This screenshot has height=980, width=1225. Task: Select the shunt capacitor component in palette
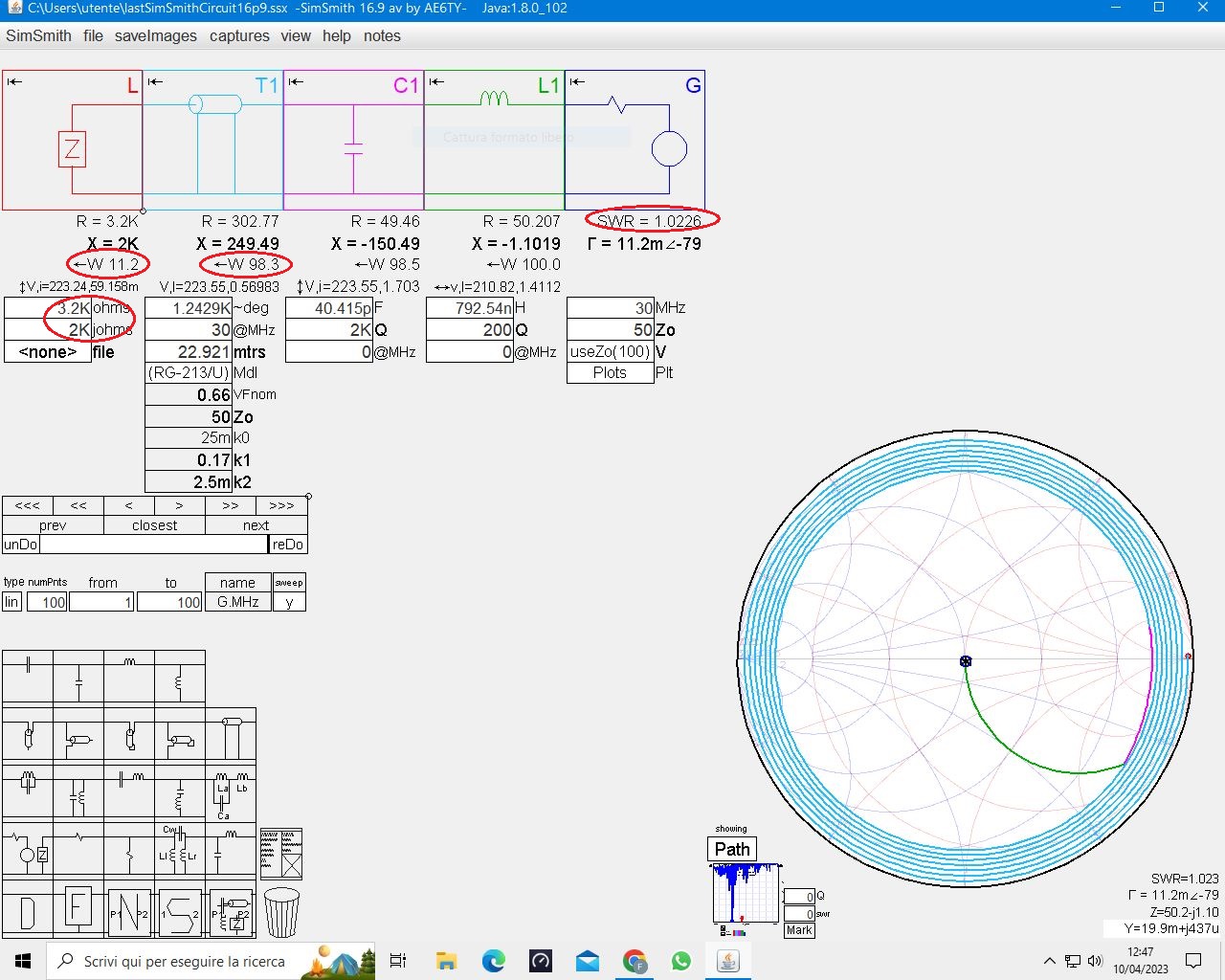click(78, 678)
